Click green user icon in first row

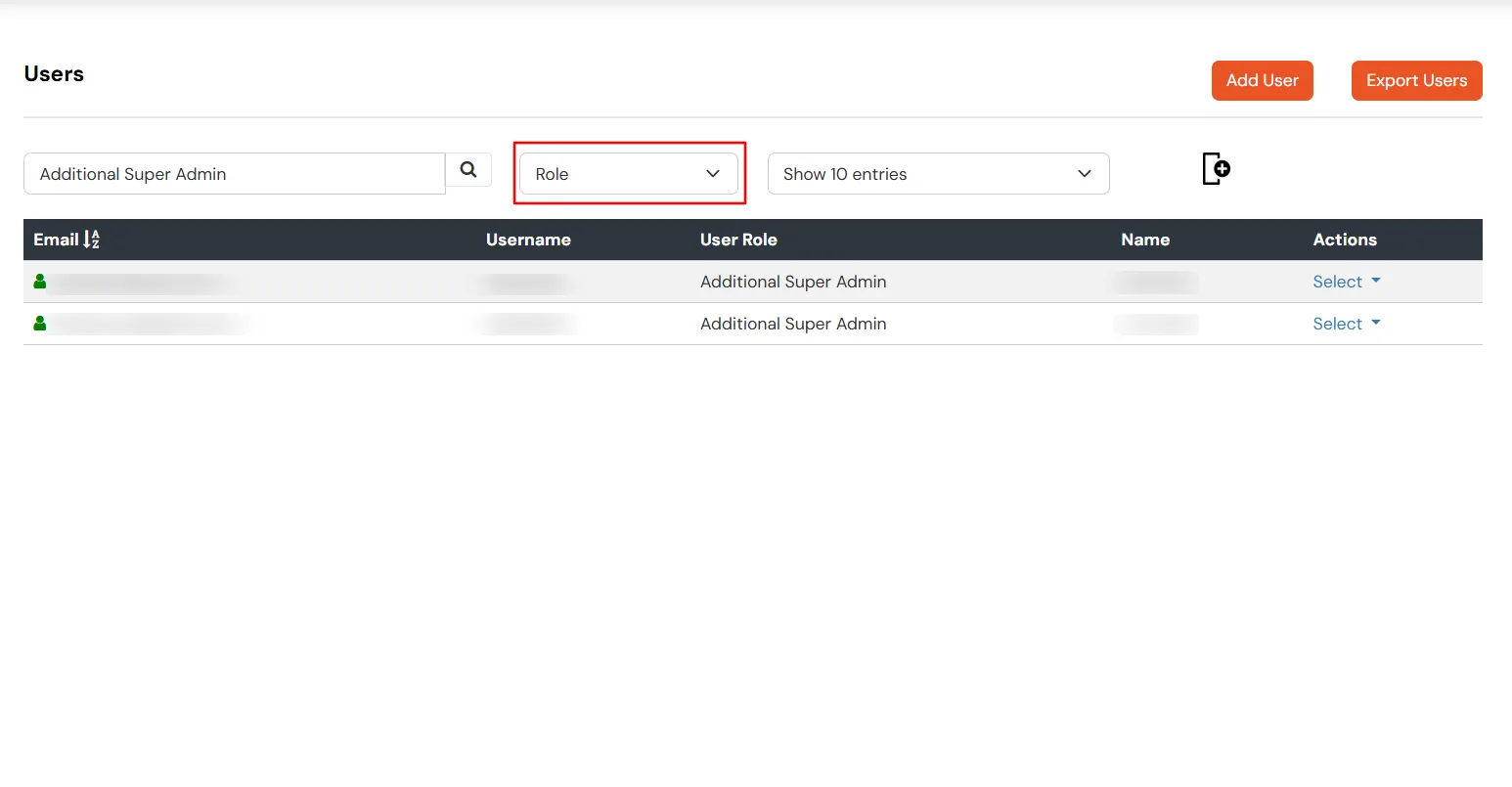40,282
